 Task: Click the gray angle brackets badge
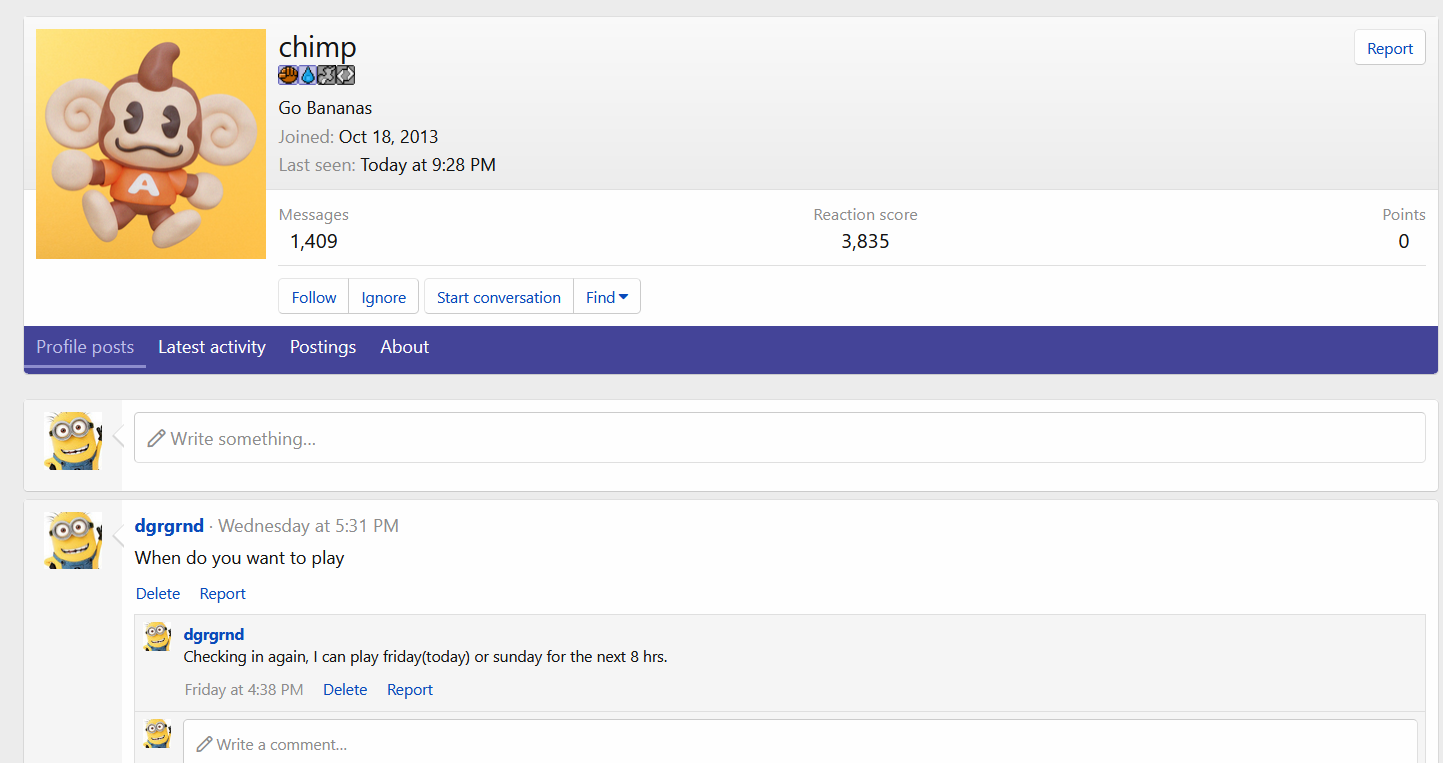coord(345,75)
